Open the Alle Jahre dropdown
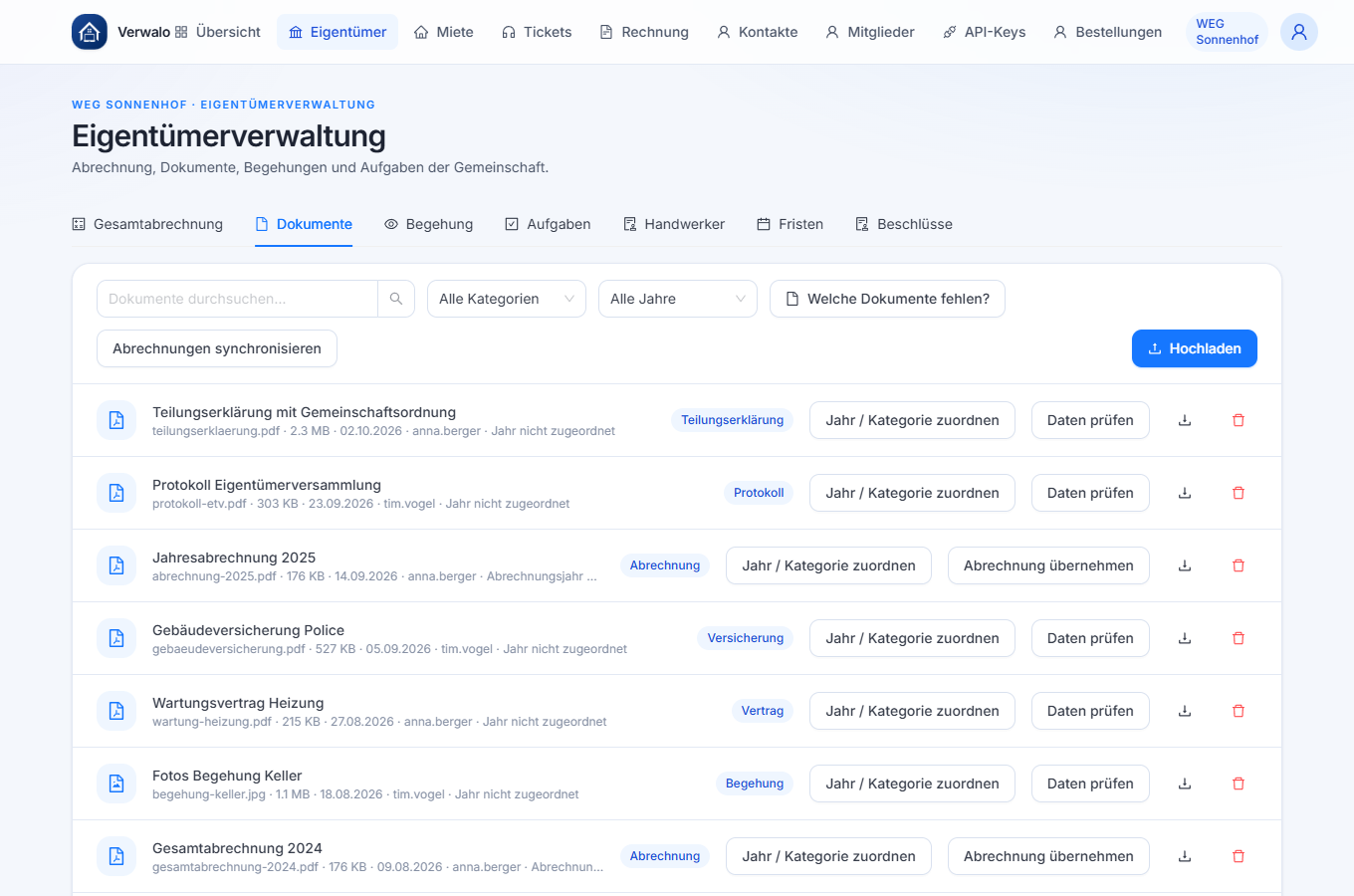The width and height of the screenshot is (1354, 896). 678,299
